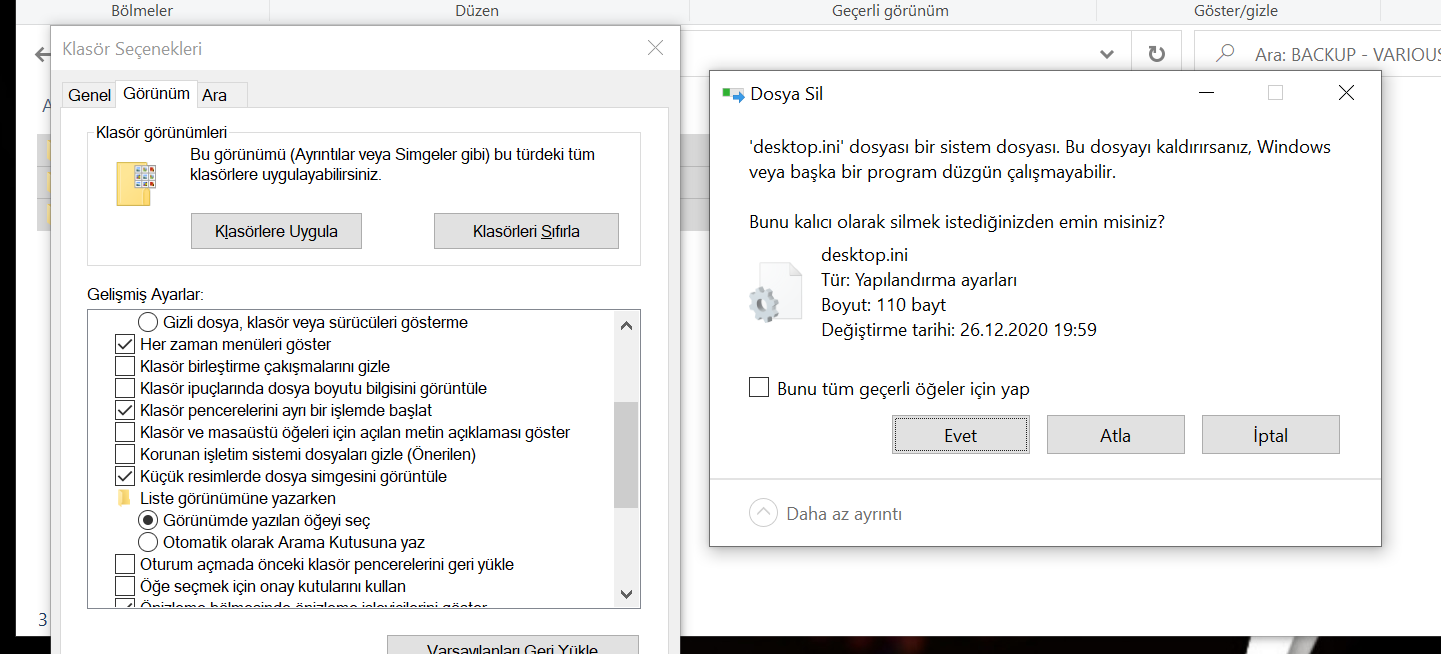Enable 'Korunan işletim sistemi dosyalarını gizle'
1441x654 pixels.
(125, 454)
